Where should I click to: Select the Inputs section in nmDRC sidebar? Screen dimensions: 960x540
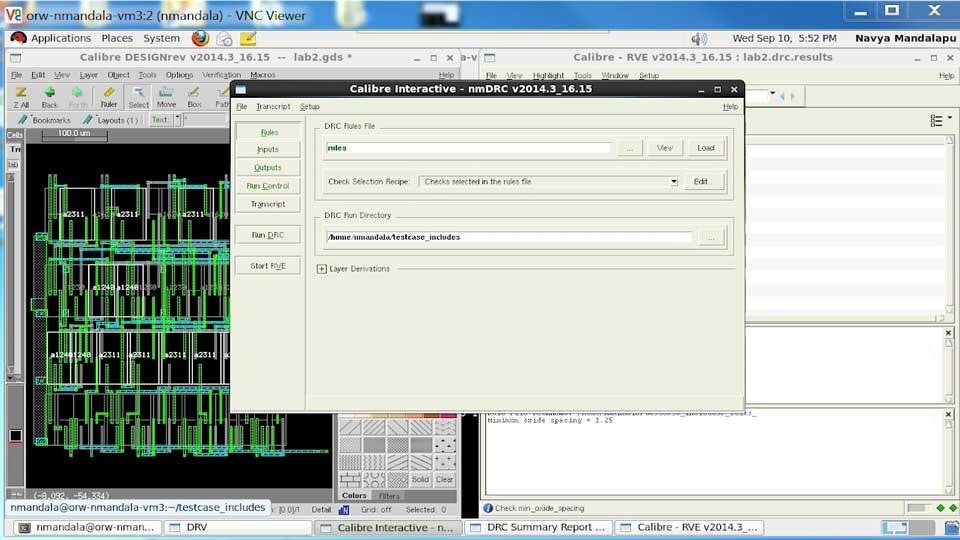coord(268,149)
